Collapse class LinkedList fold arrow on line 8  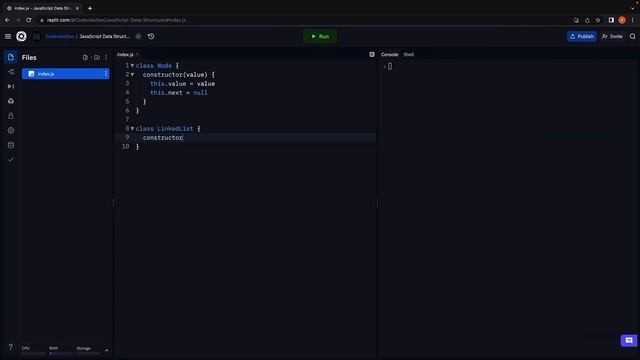132,128
